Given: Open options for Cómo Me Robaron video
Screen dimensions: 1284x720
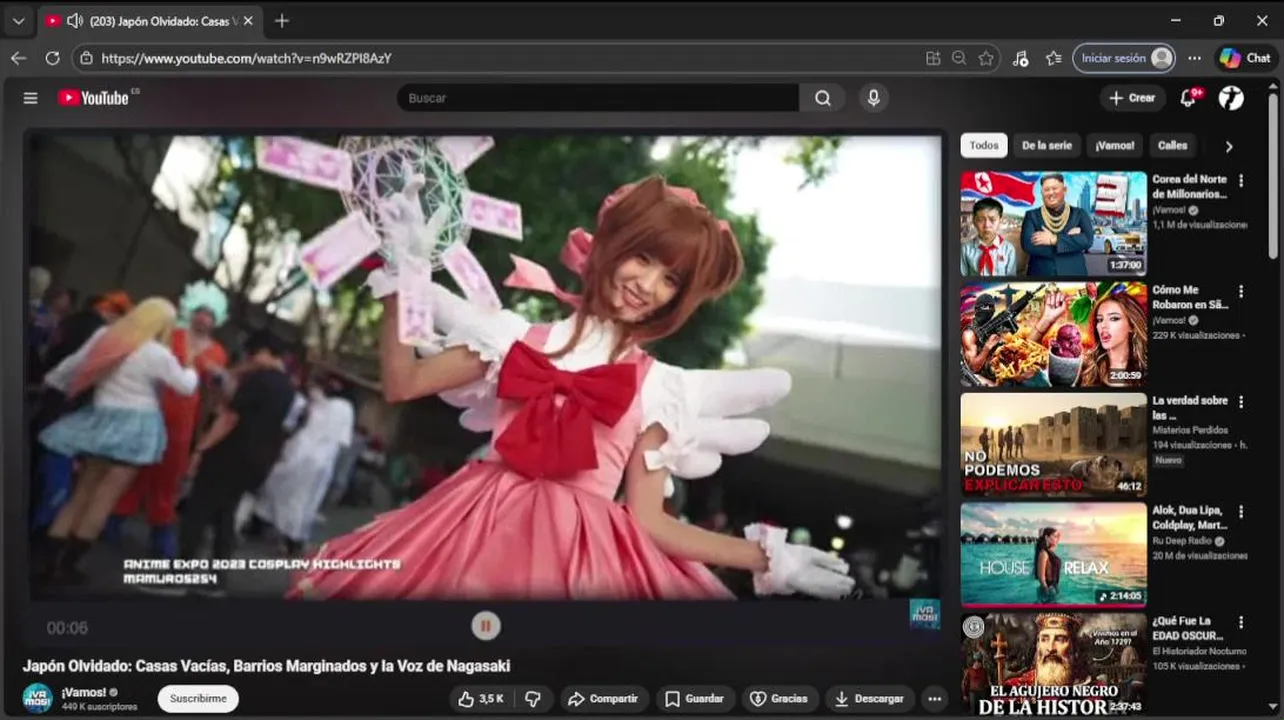Looking at the screenshot, I should 1241,292.
